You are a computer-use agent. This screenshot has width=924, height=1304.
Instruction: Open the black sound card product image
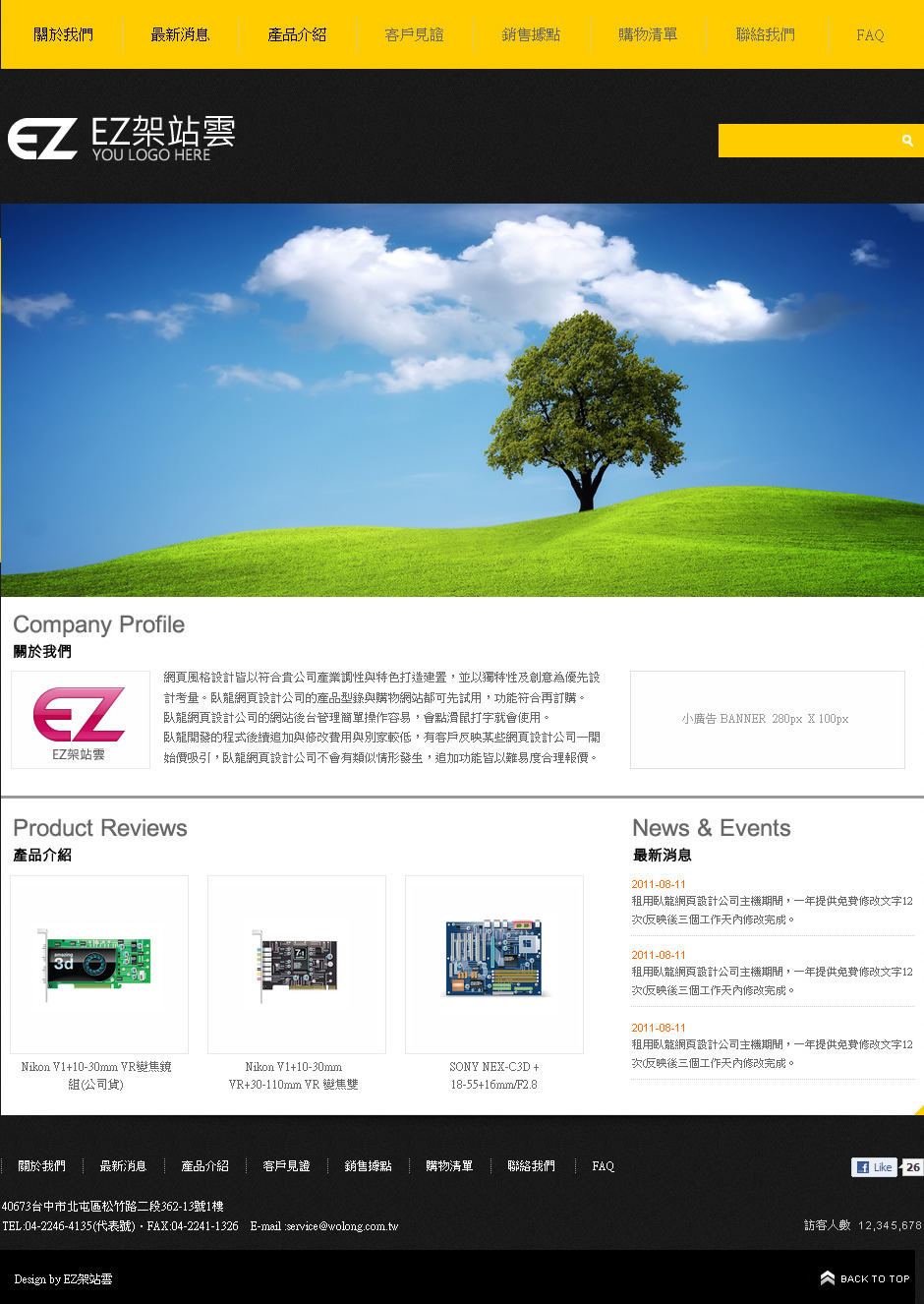tap(296, 964)
